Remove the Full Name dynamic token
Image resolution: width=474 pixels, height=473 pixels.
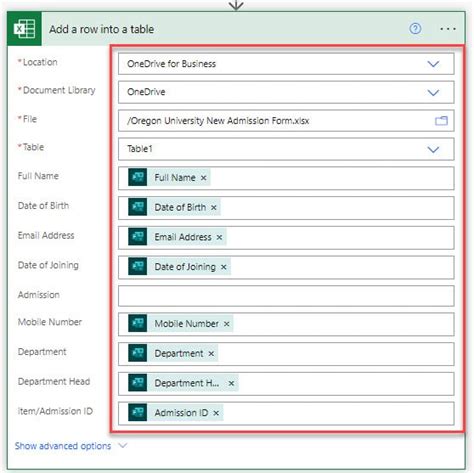pyautogui.click(x=203, y=178)
